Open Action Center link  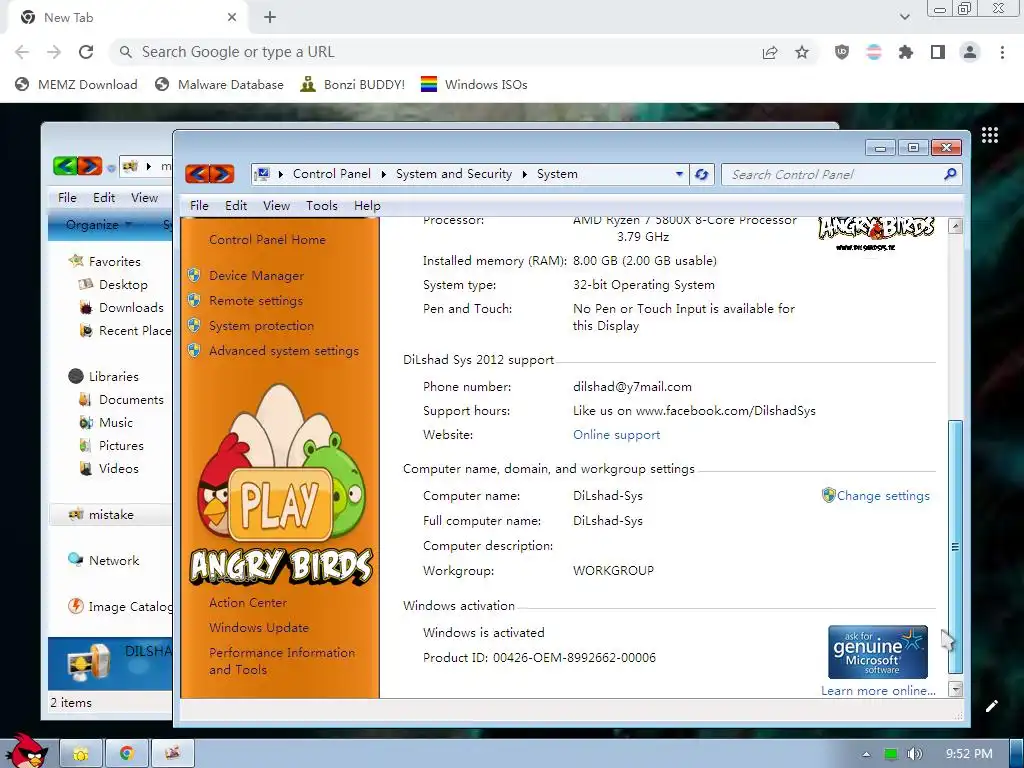[x=248, y=603]
